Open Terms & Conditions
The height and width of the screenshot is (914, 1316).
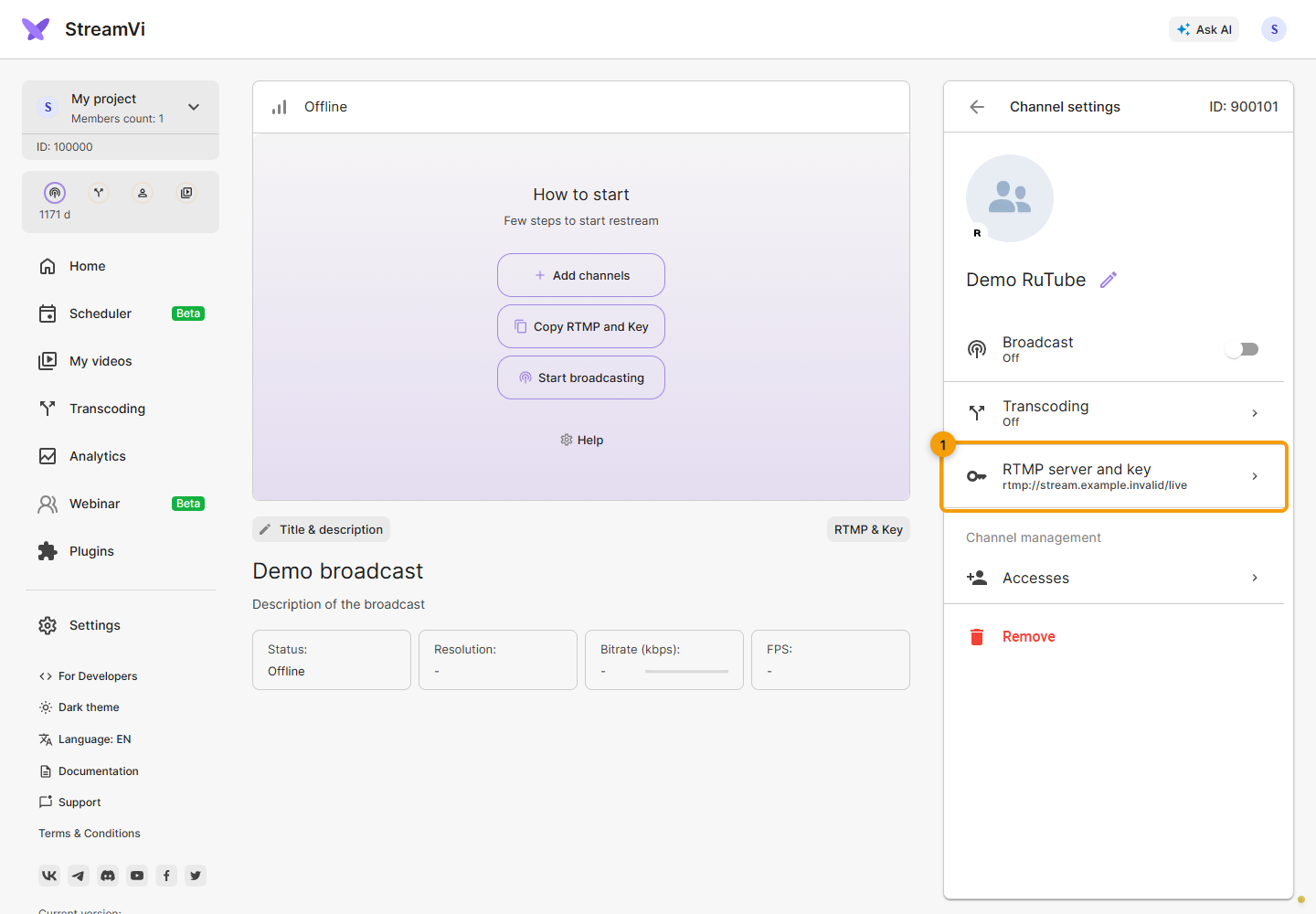coord(90,834)
